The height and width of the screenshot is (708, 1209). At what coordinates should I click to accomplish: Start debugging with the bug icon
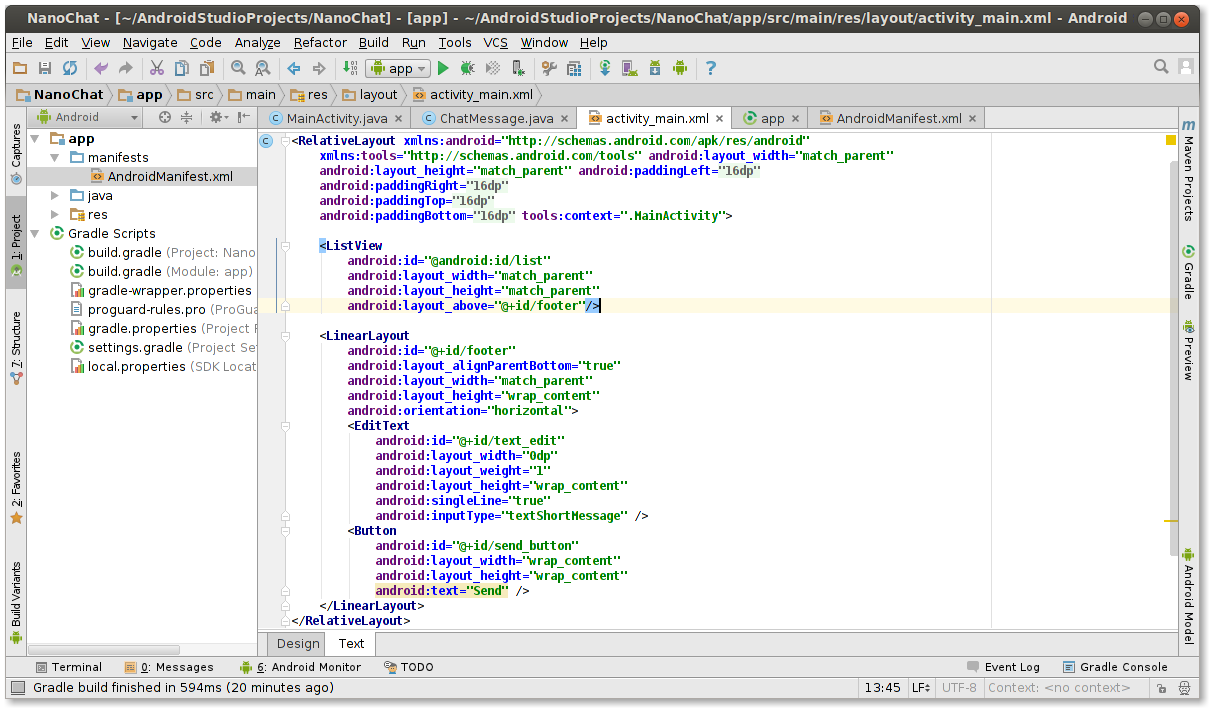tap(467, 68)
